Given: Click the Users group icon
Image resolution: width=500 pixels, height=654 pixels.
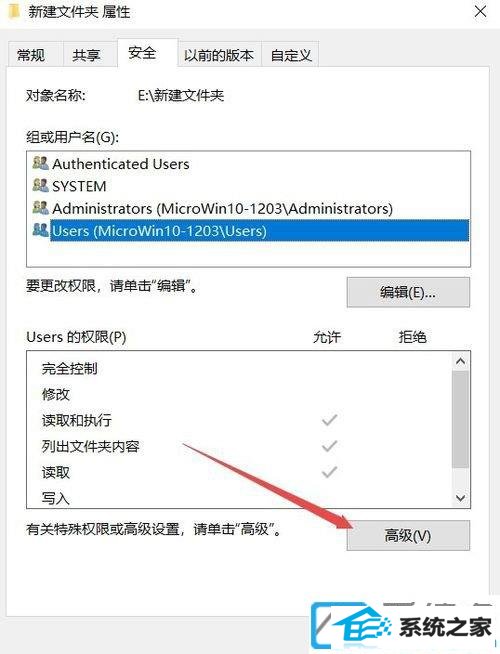Looking at the screenshot, I should 40,230.
